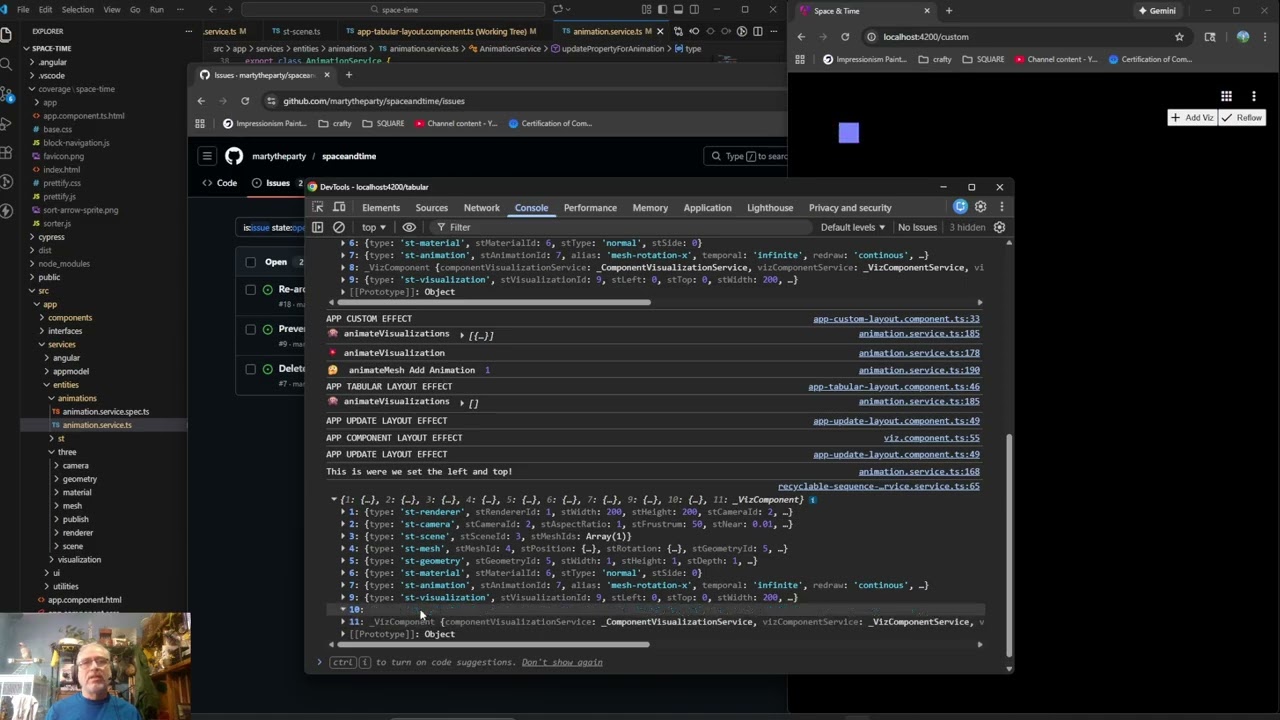Open animation.service.spec.ts in Explorer
The height and width of the screenshot is (720, 1280).
pyautogui.click(x=106, y=412)
